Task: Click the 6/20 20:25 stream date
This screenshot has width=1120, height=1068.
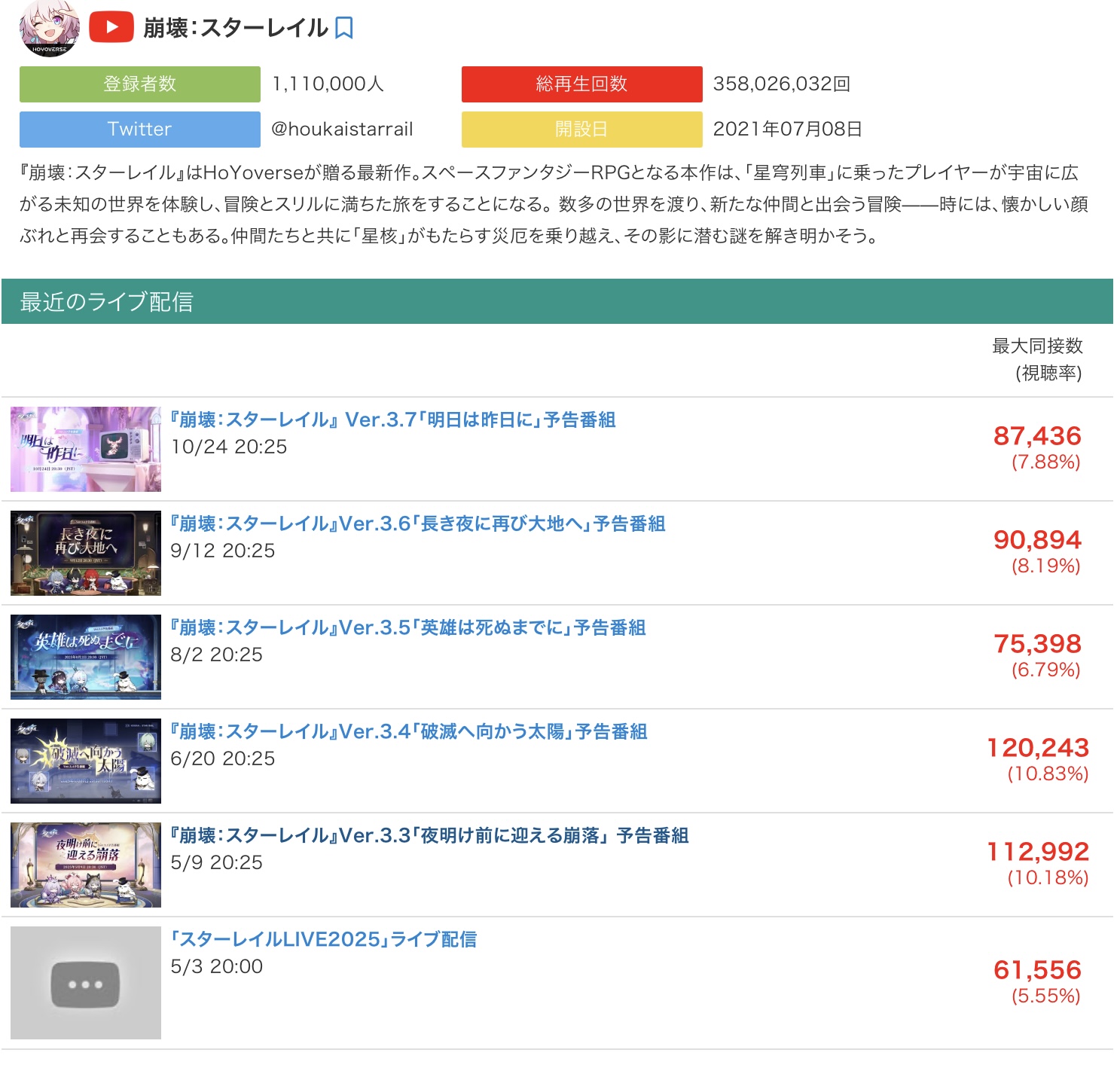Action: pos(223,758)
